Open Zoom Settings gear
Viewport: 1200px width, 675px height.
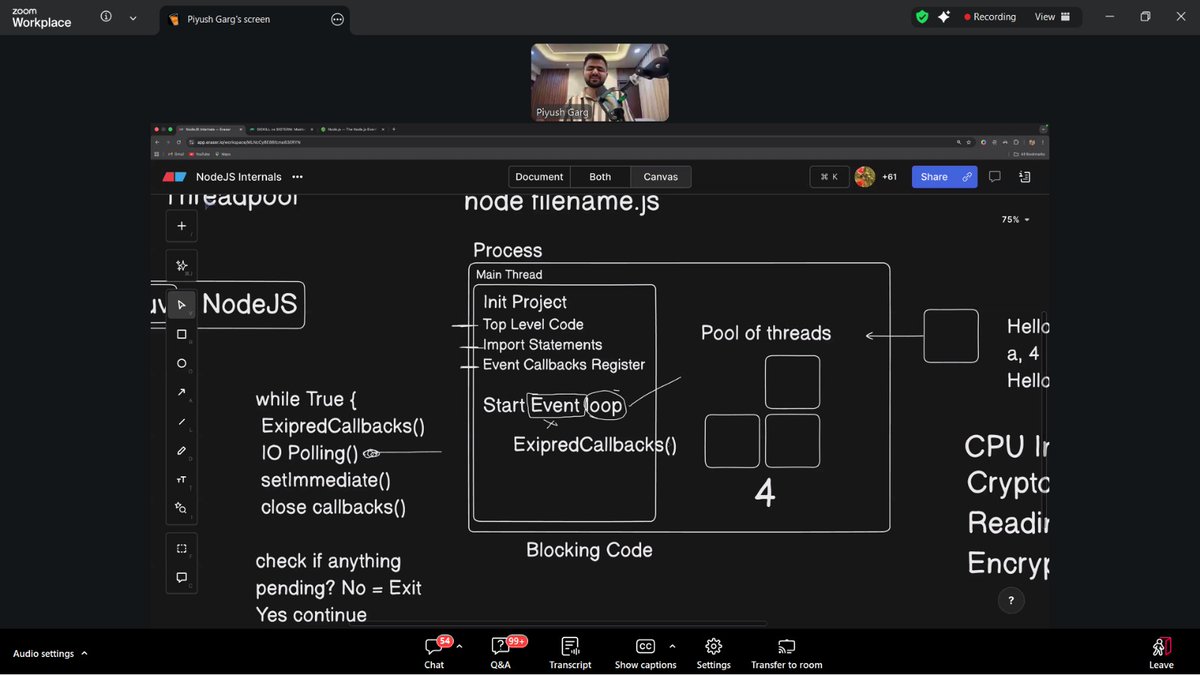713,653
